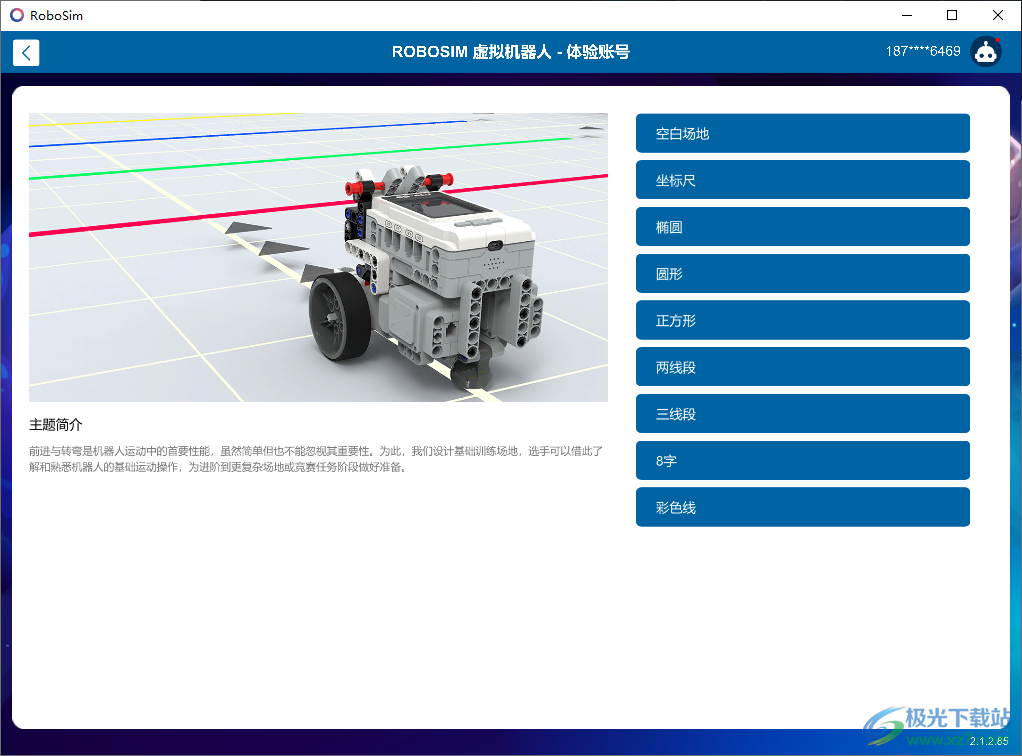Pick the 8字 field
Image resolution: width=1022 pixels, height=756 pixels.
pyautogui.click(x=802, y=461)
